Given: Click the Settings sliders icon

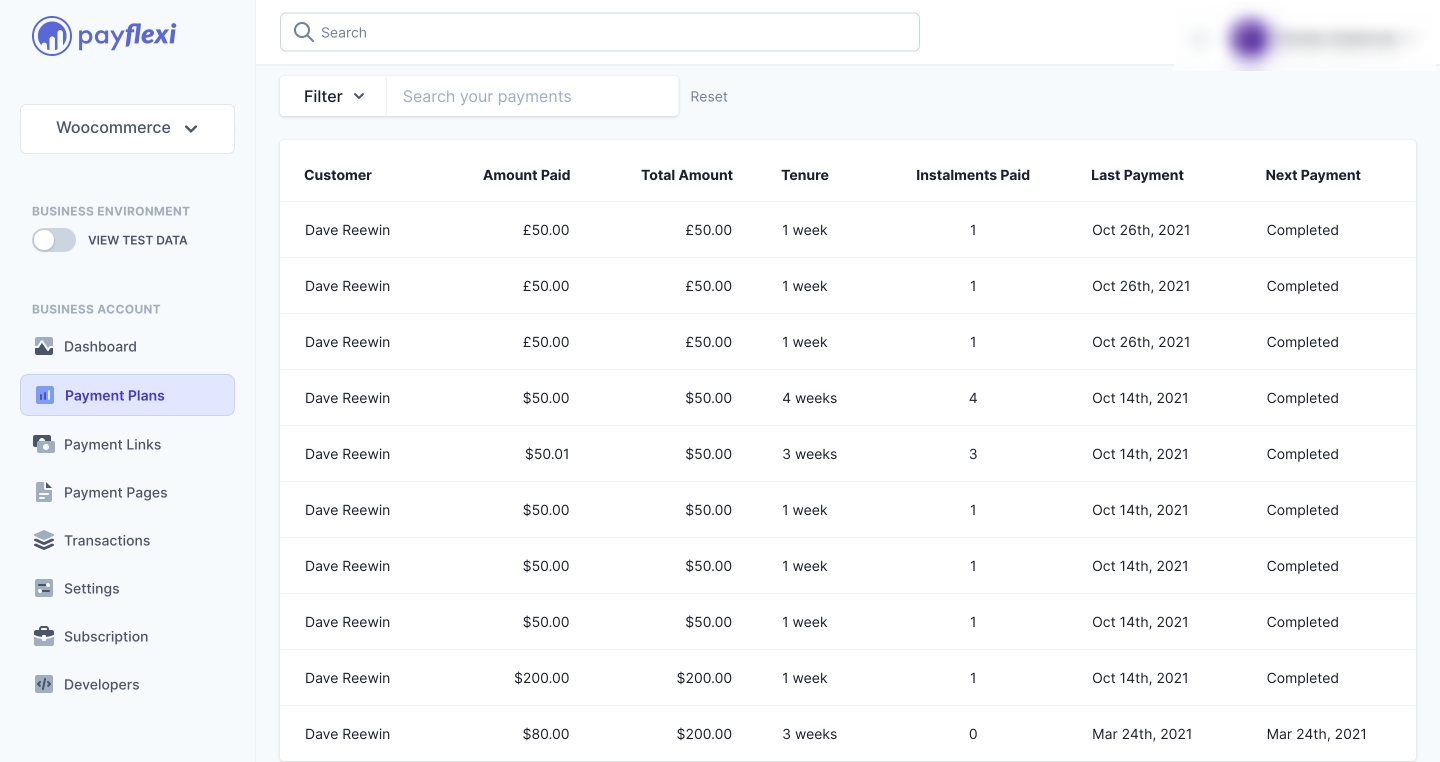Looking at the screenshot, I should click(x=44, y=588).
